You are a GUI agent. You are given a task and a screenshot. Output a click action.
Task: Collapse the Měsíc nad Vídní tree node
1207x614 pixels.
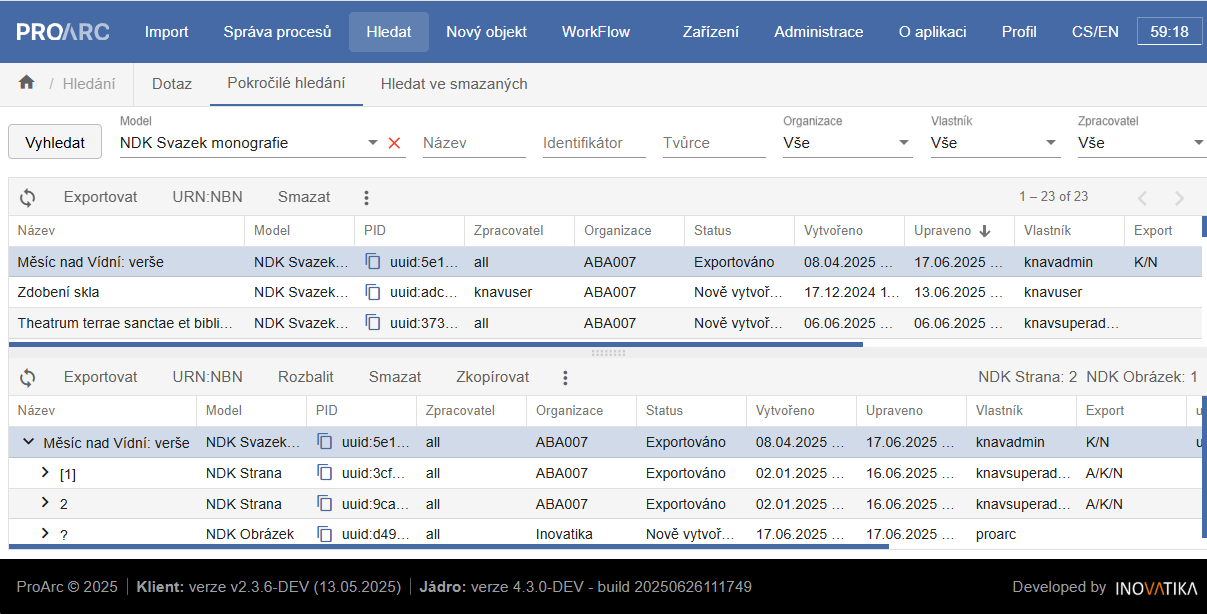coord(27,441)
